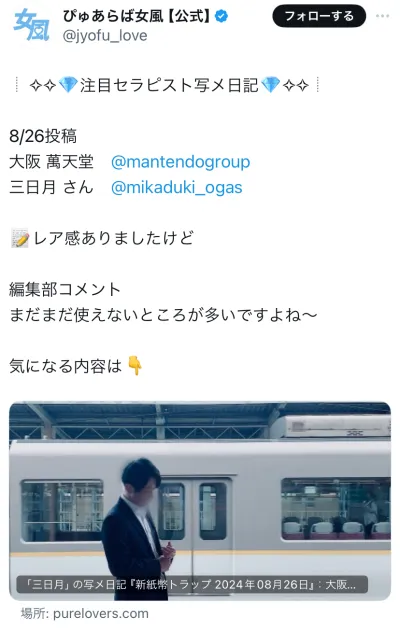
Task: Open the purelovers.com source link
Action: tap(85, 613)
